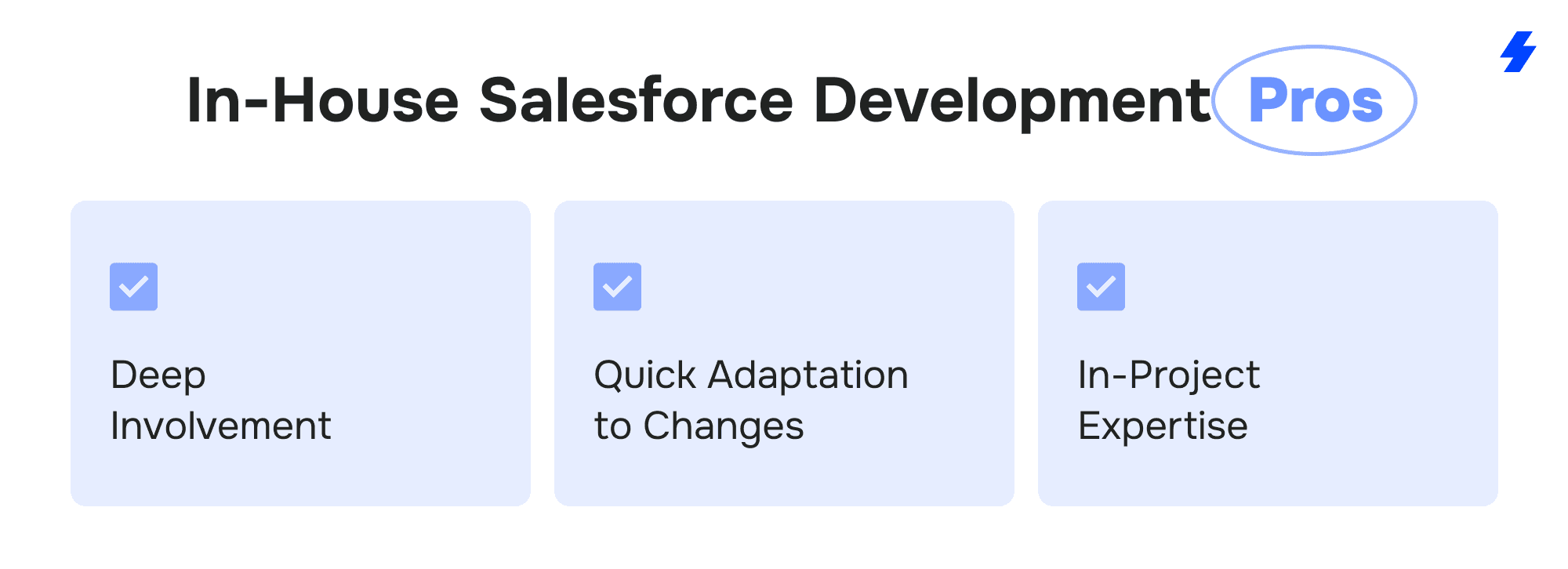Click the word Adaptation

click(x=808, y=375)
